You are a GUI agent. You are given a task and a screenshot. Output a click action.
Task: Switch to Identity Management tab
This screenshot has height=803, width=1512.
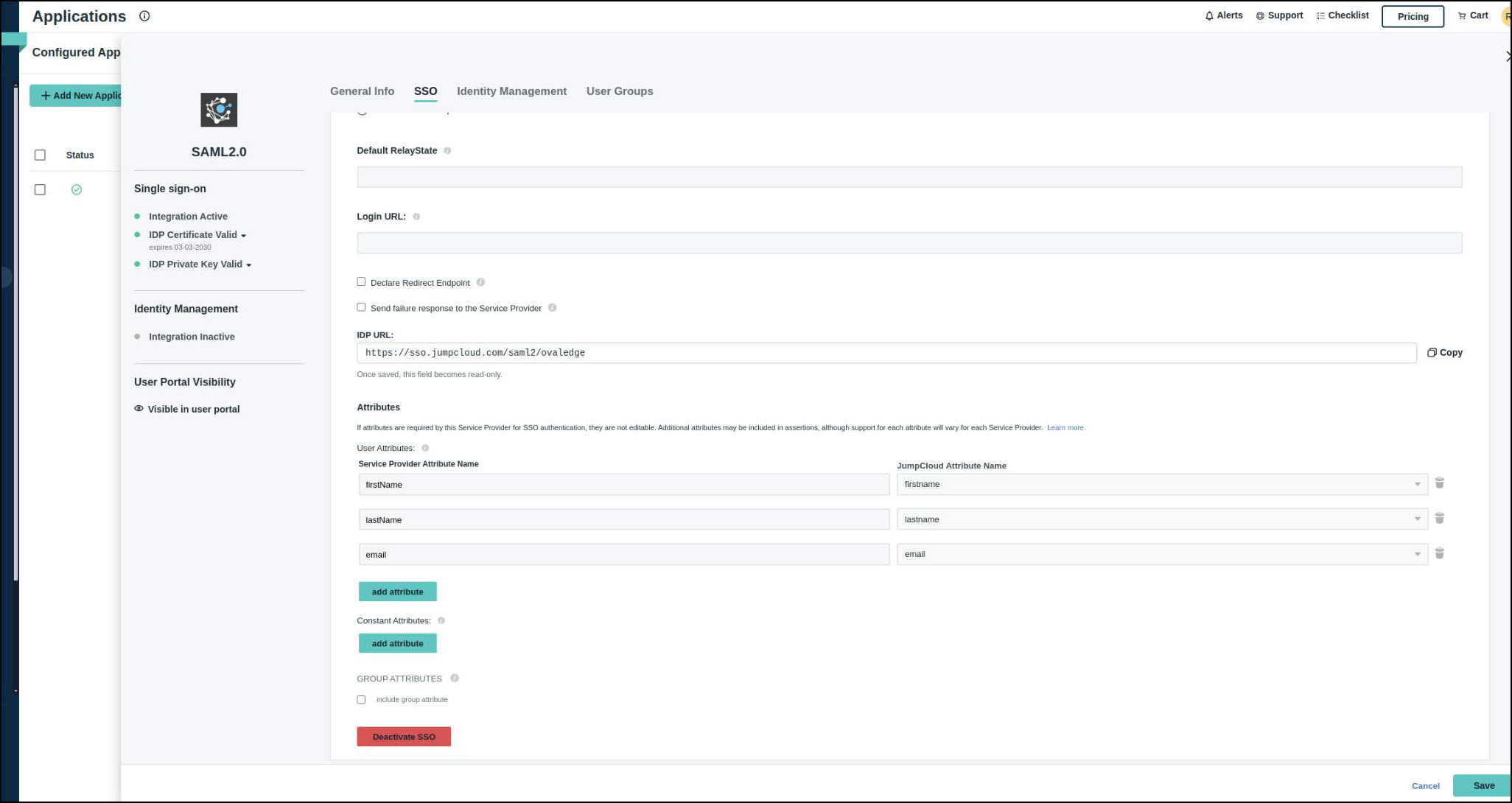coord(511,91)
